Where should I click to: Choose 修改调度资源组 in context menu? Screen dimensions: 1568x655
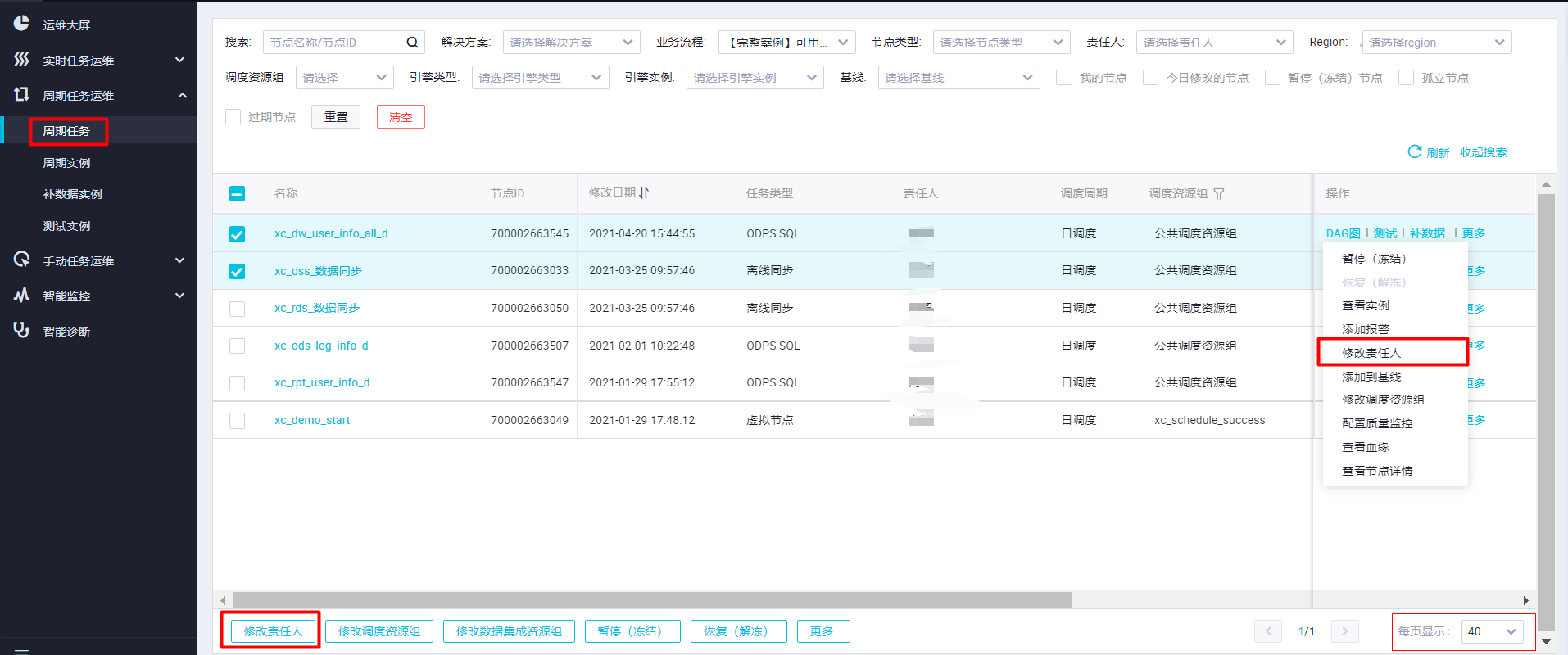[x=1383, y=400]
